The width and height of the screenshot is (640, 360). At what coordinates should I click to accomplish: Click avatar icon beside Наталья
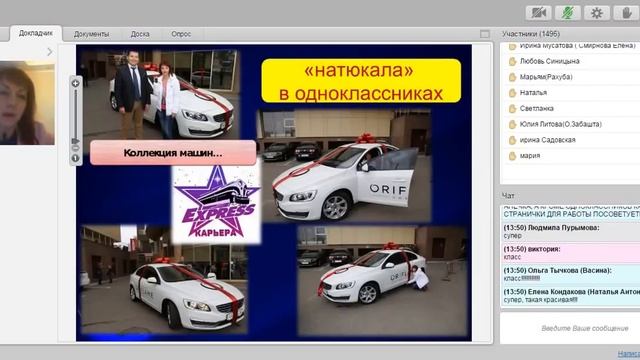point(512,93)
